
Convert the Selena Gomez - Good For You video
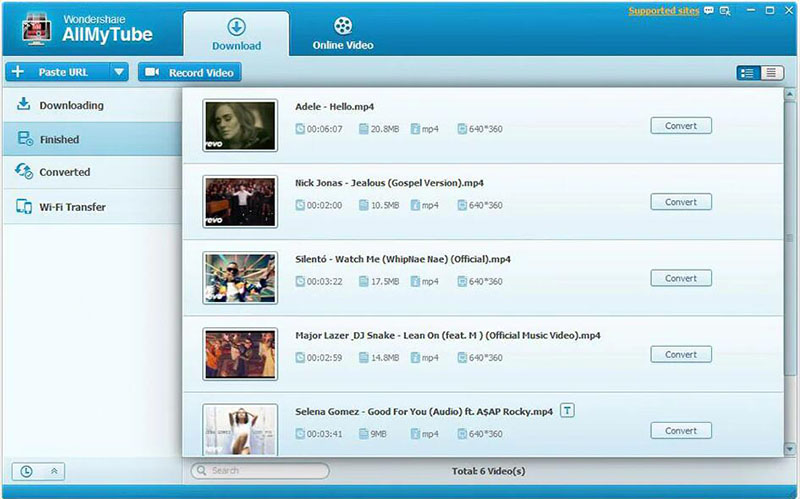[x=681, y=431]
